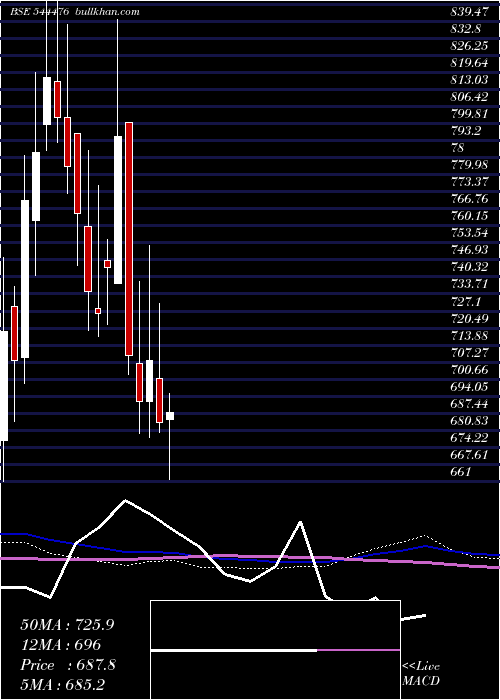
Task: Click the BSE 544476 symbol label
Action: click(x=39, y=12)
